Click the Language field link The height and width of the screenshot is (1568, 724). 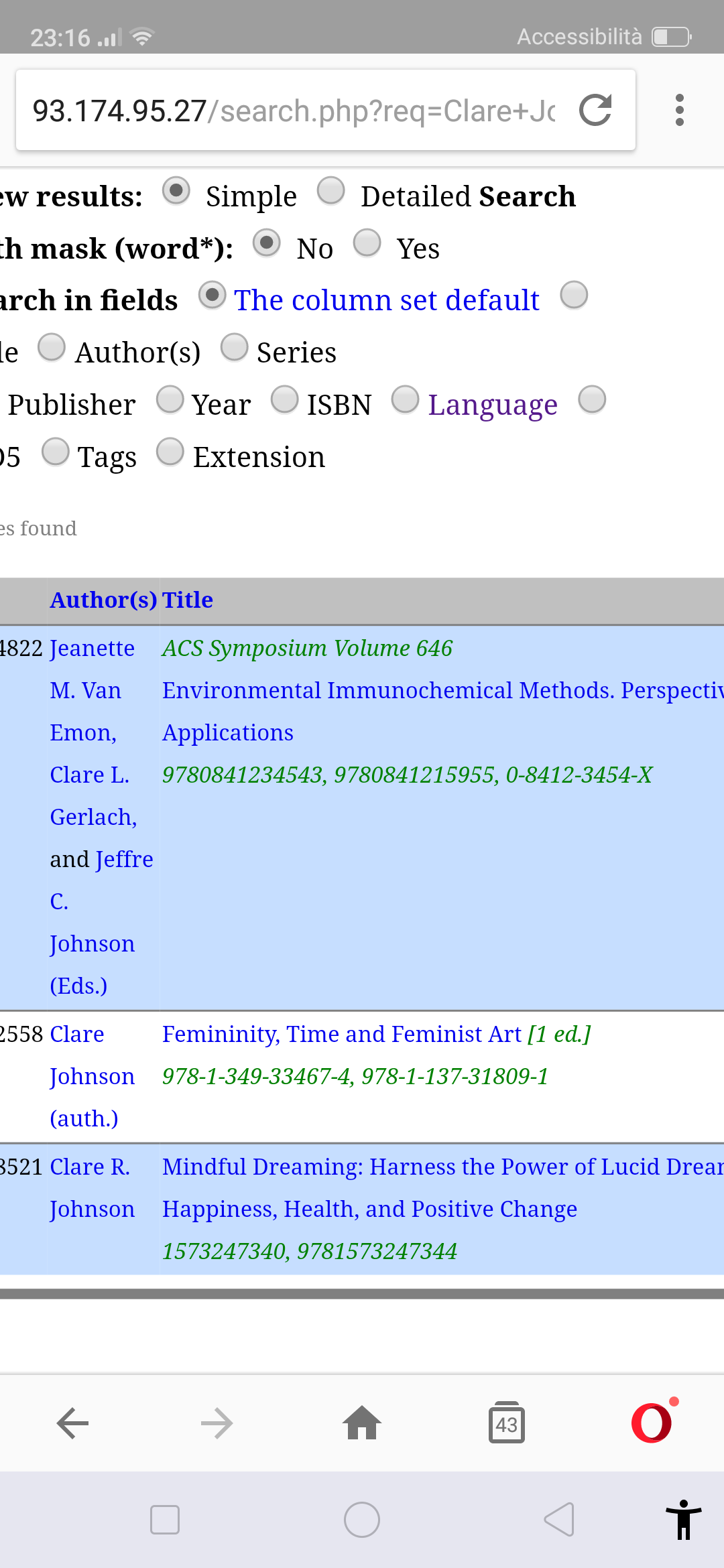493,405
